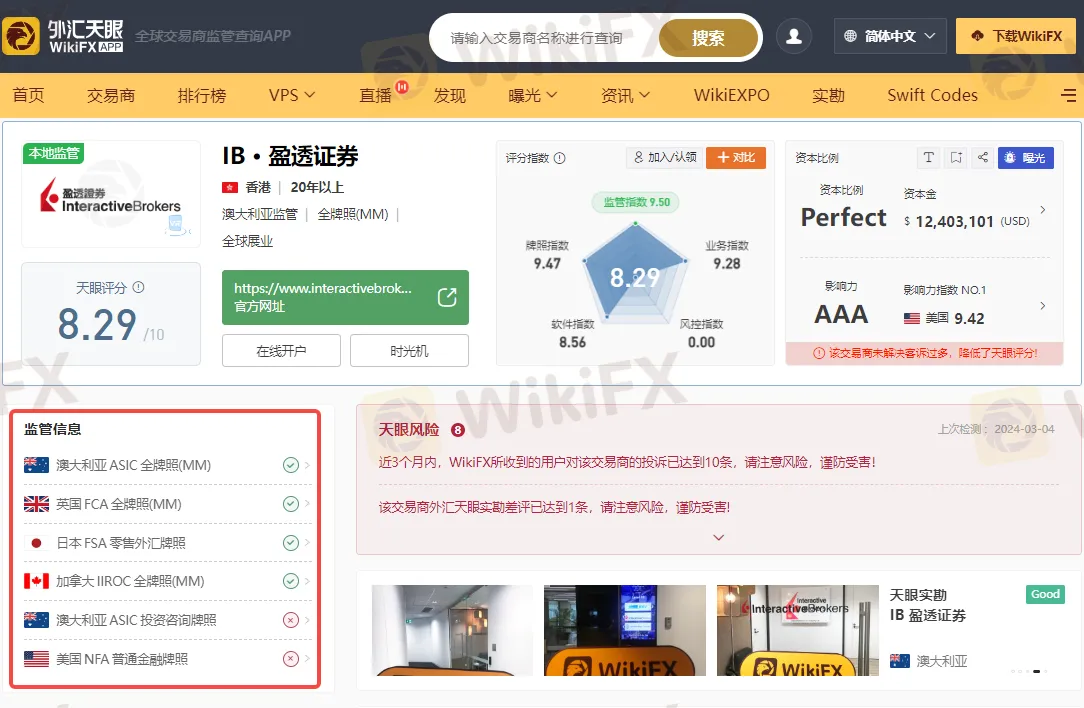Open WikiEXPO nav item
The height and width of the screenshot is (708, 1084).
(x=731, y=95)
